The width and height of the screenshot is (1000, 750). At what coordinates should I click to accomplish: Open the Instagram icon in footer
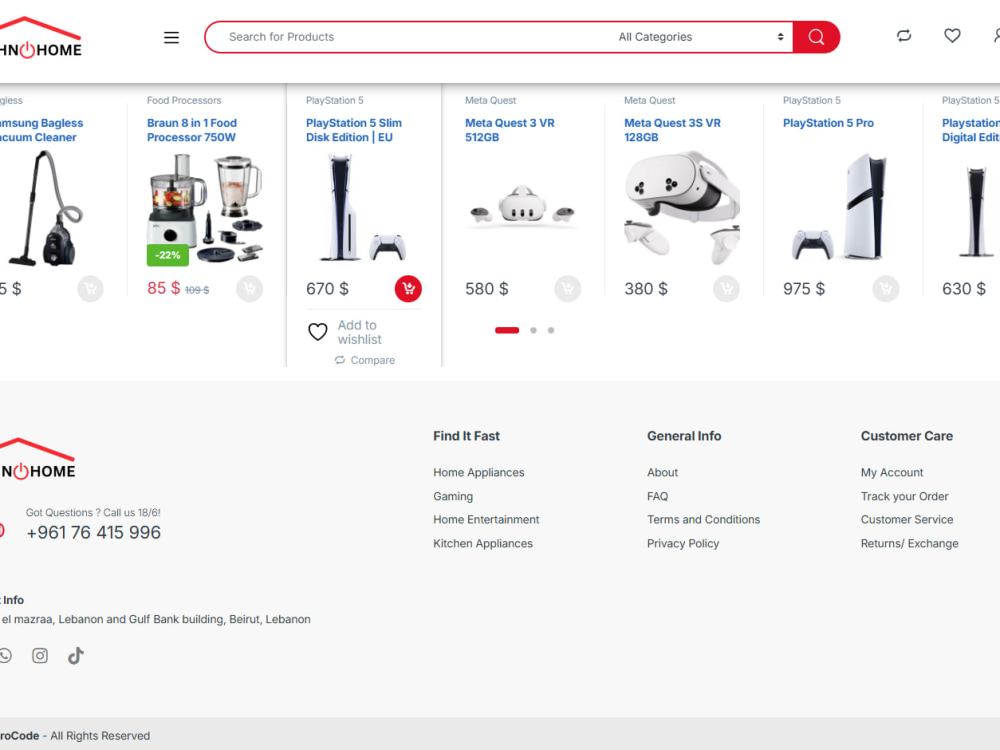click(x=40, y=656)
